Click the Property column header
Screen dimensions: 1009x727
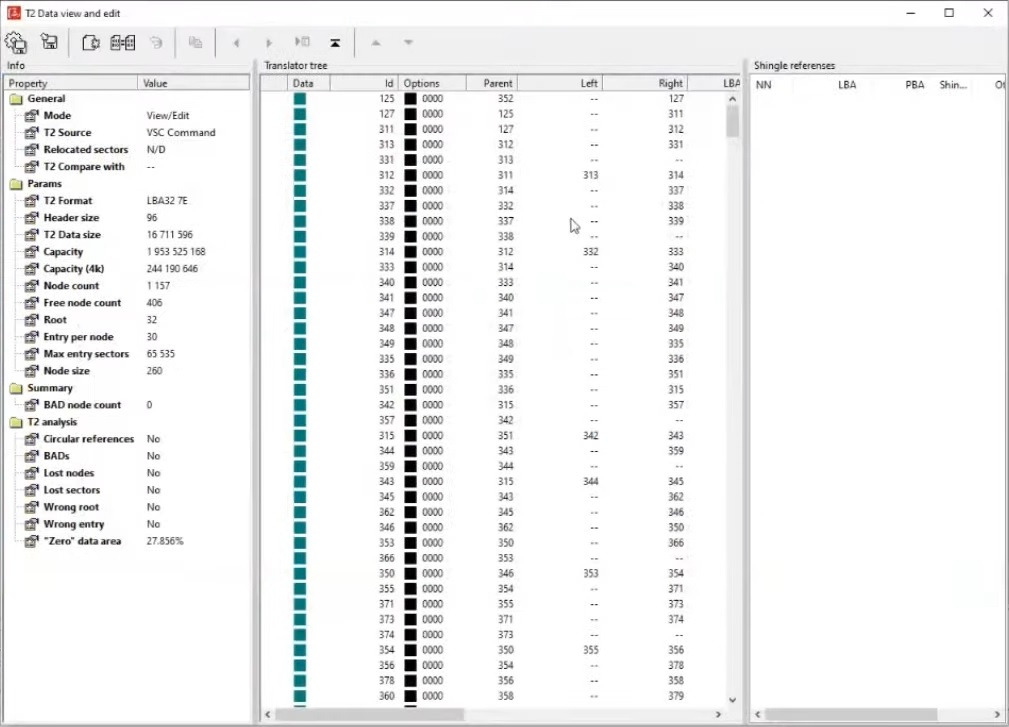pos(71,83)
